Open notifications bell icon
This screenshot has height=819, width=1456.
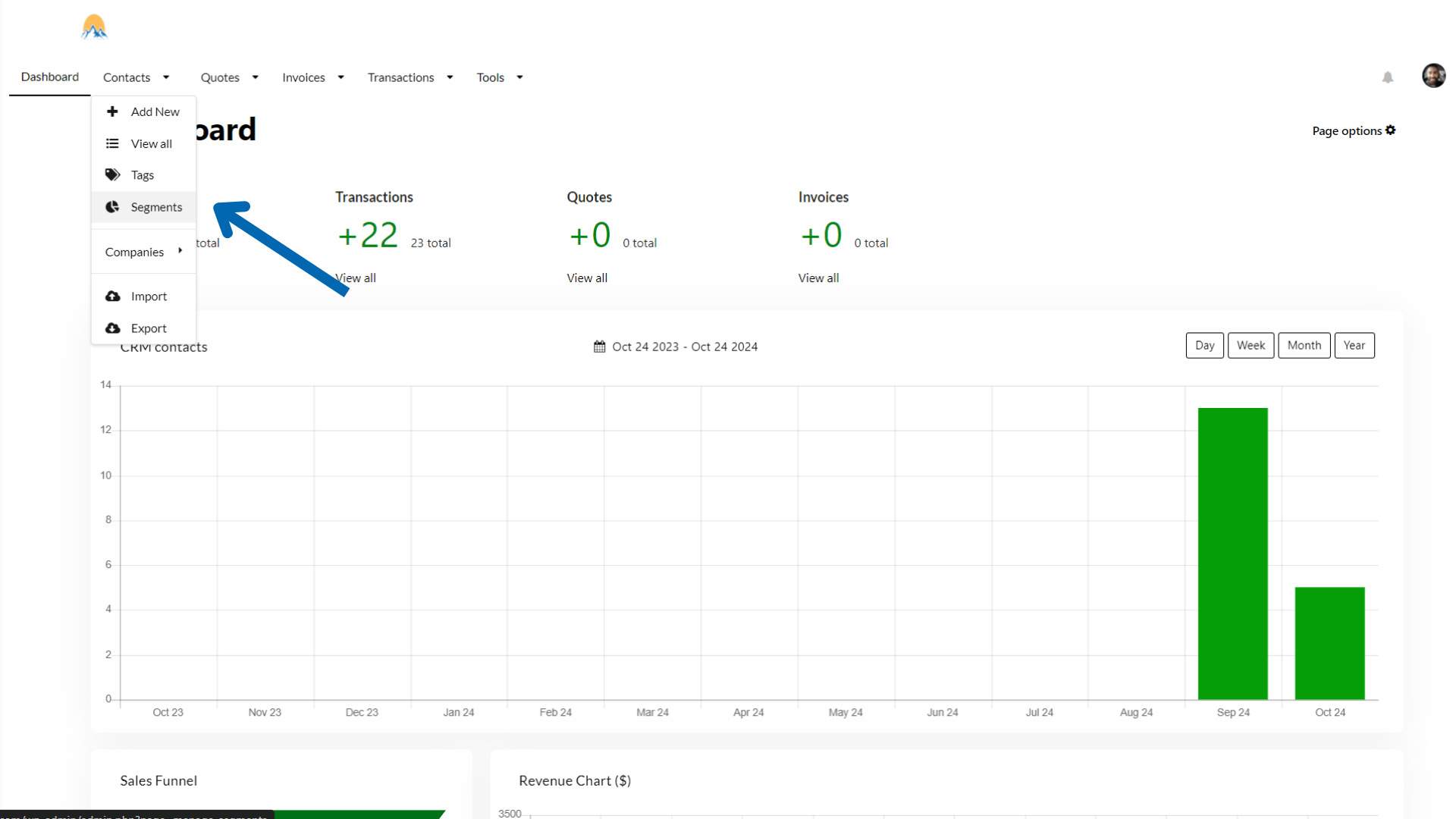point(1388,77)
